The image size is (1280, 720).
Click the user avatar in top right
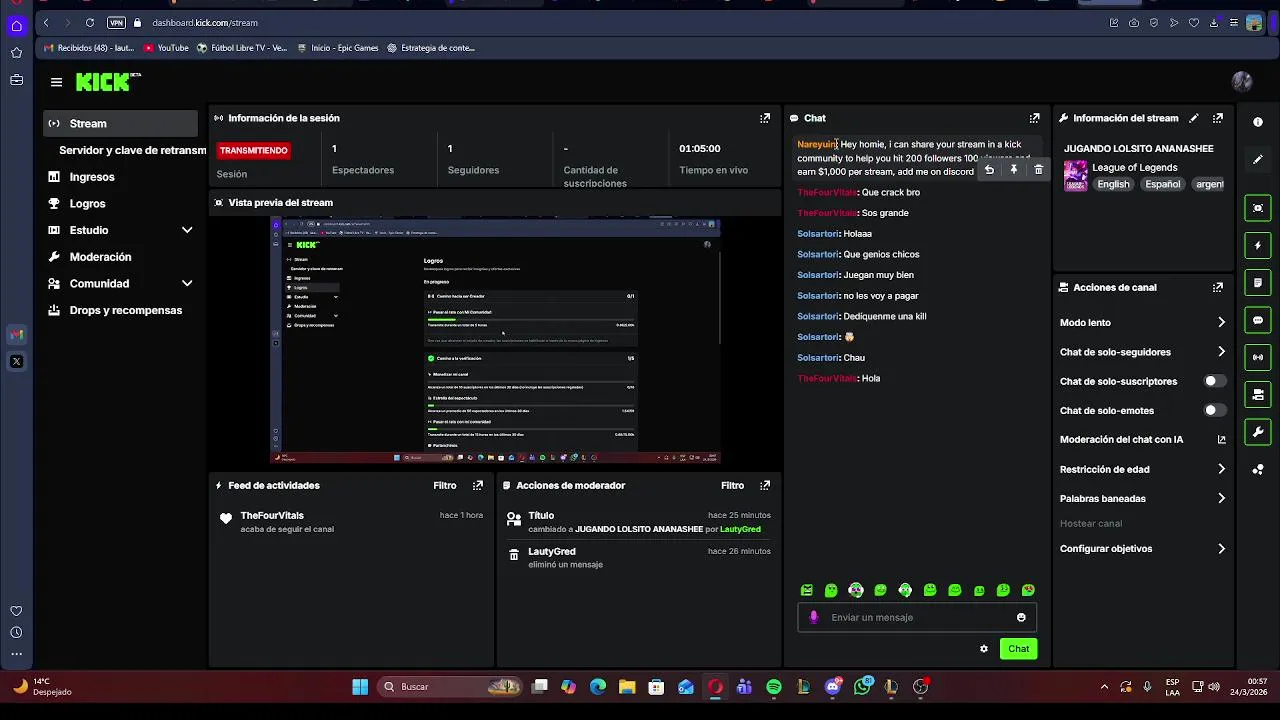tap(1242, 82)
